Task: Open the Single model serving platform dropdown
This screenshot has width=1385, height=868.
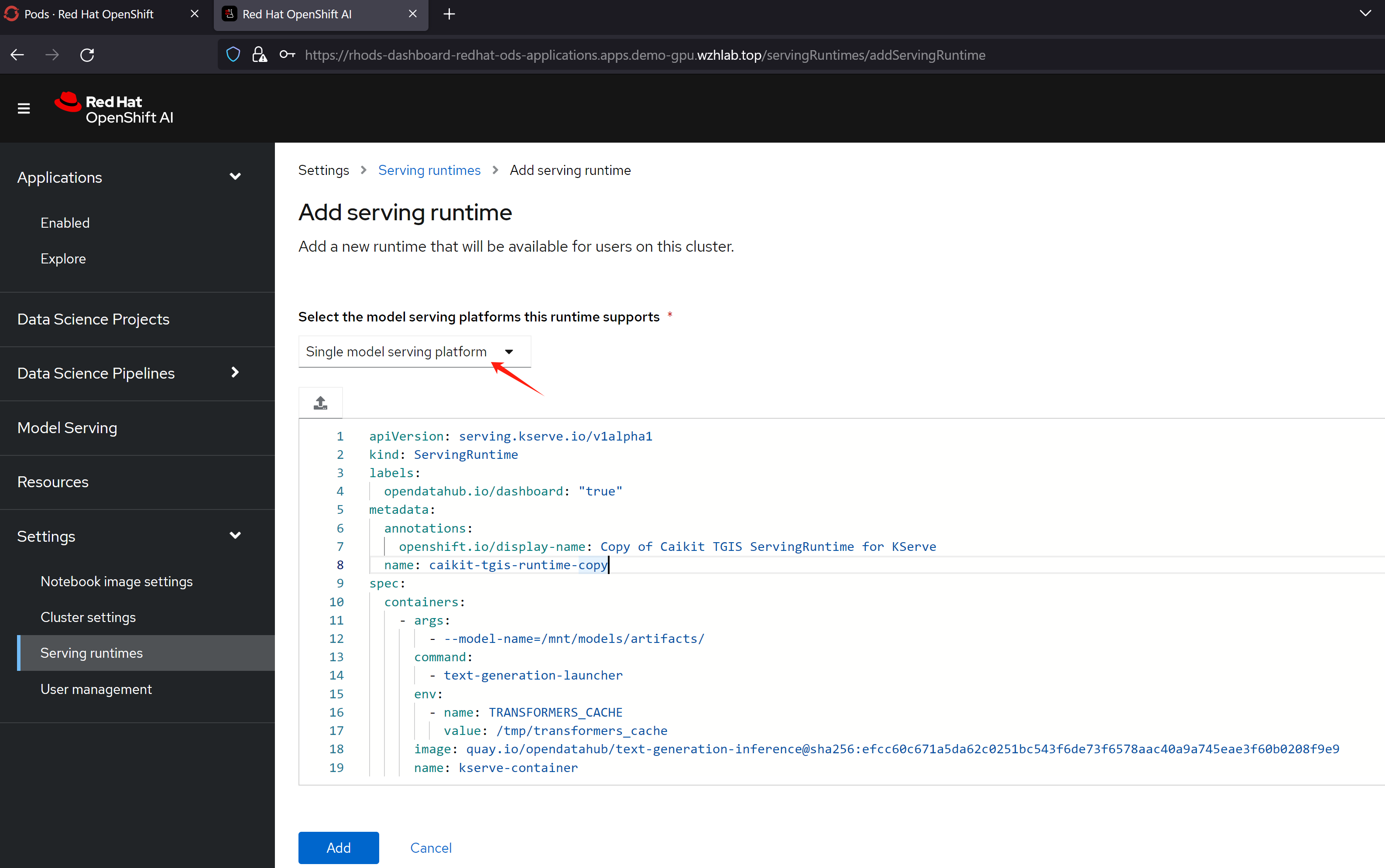Action: (413, 351)
